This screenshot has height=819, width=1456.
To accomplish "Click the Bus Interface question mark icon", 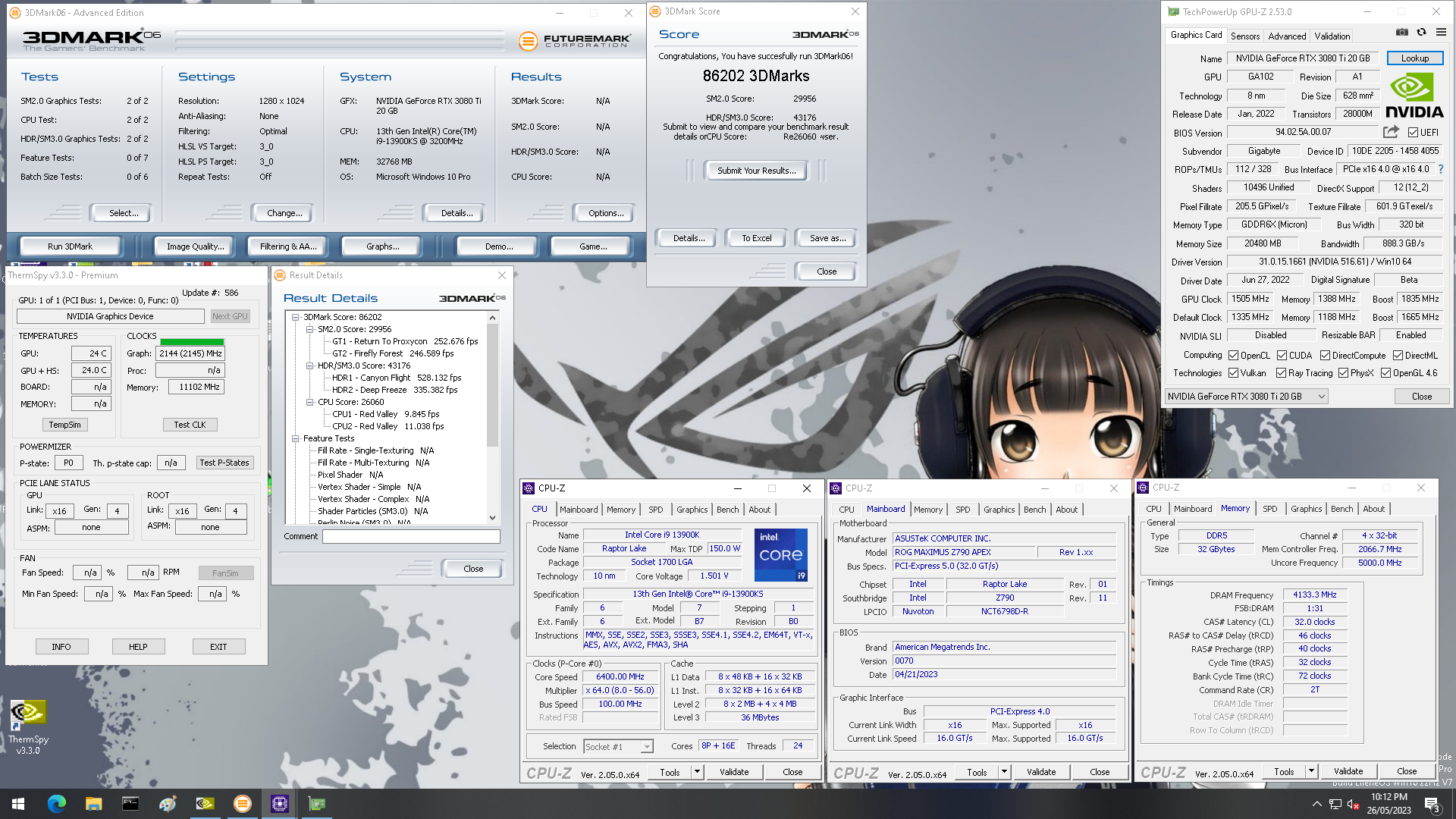I will 1441,169.
